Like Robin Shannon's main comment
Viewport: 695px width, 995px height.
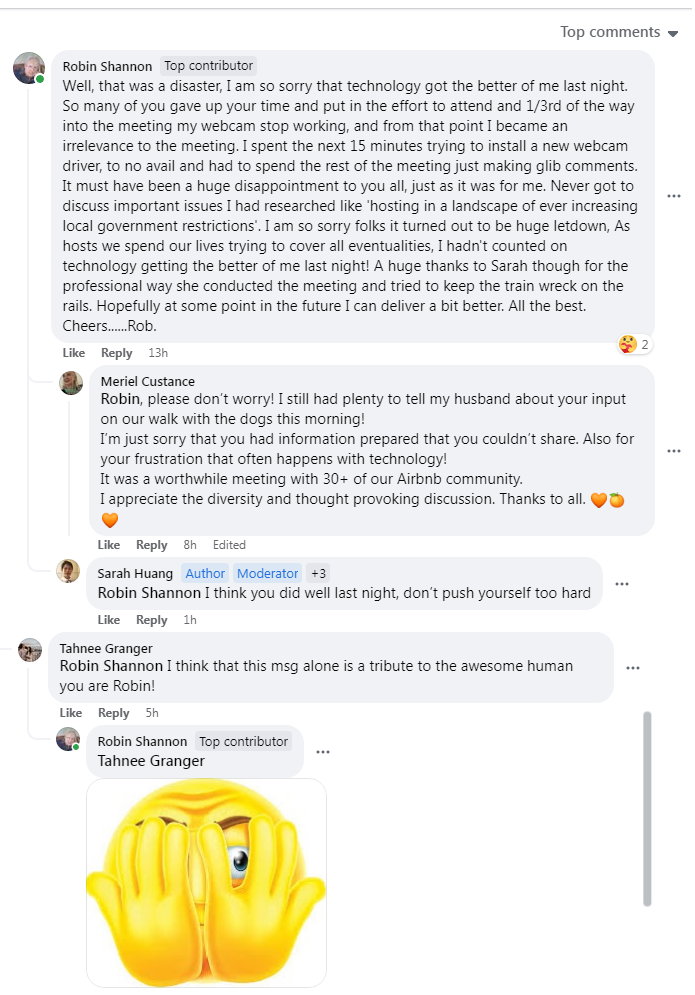[x=74, y=353]
